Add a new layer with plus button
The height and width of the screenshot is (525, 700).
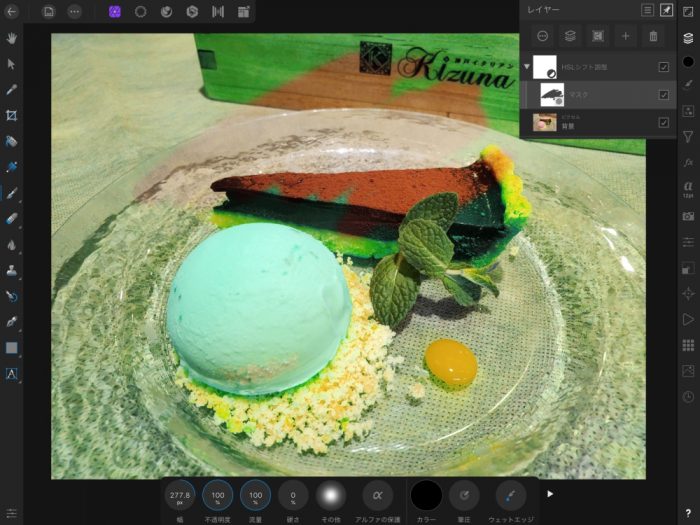[x=625, y=36]
